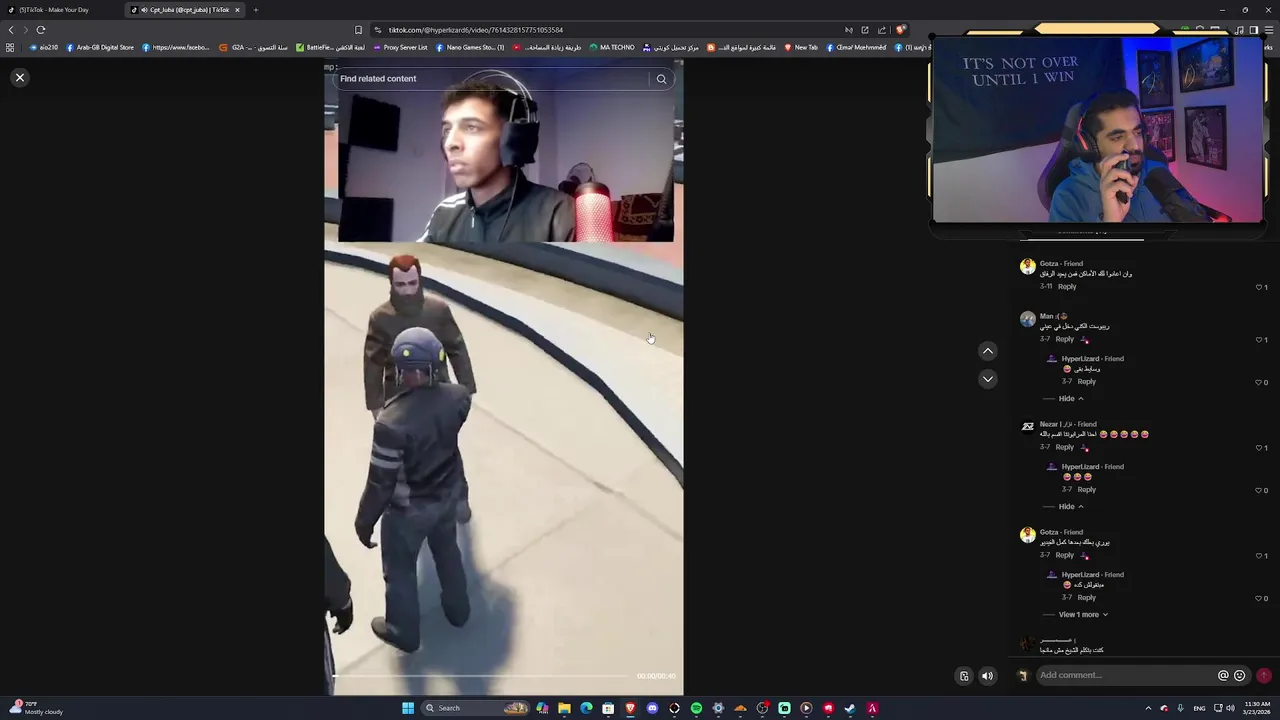
Task: Collapse replies under Man's comment with Hide
Action: [x=1071, y=398]
